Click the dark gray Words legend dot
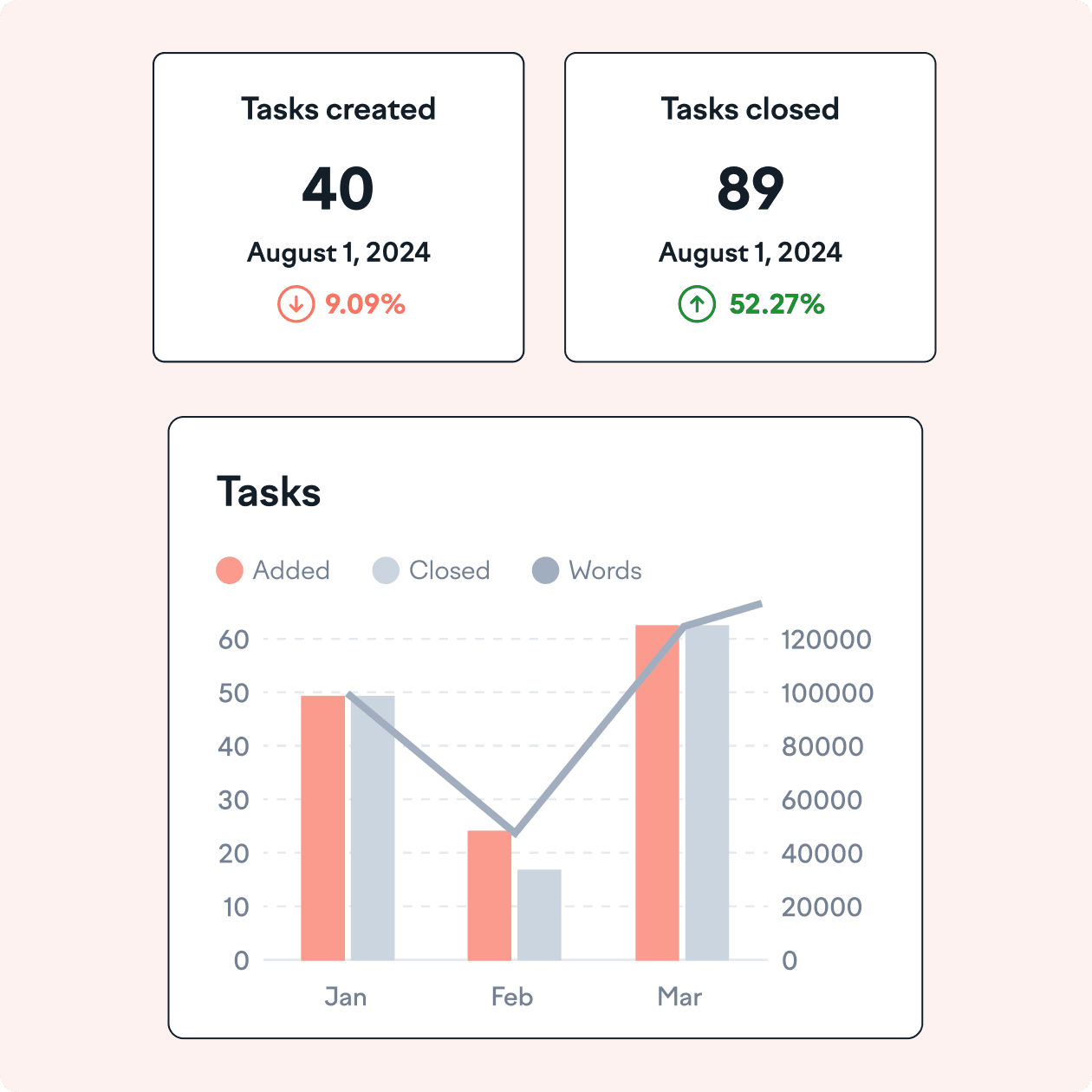 pyautogui.click(x=545, y=570)
